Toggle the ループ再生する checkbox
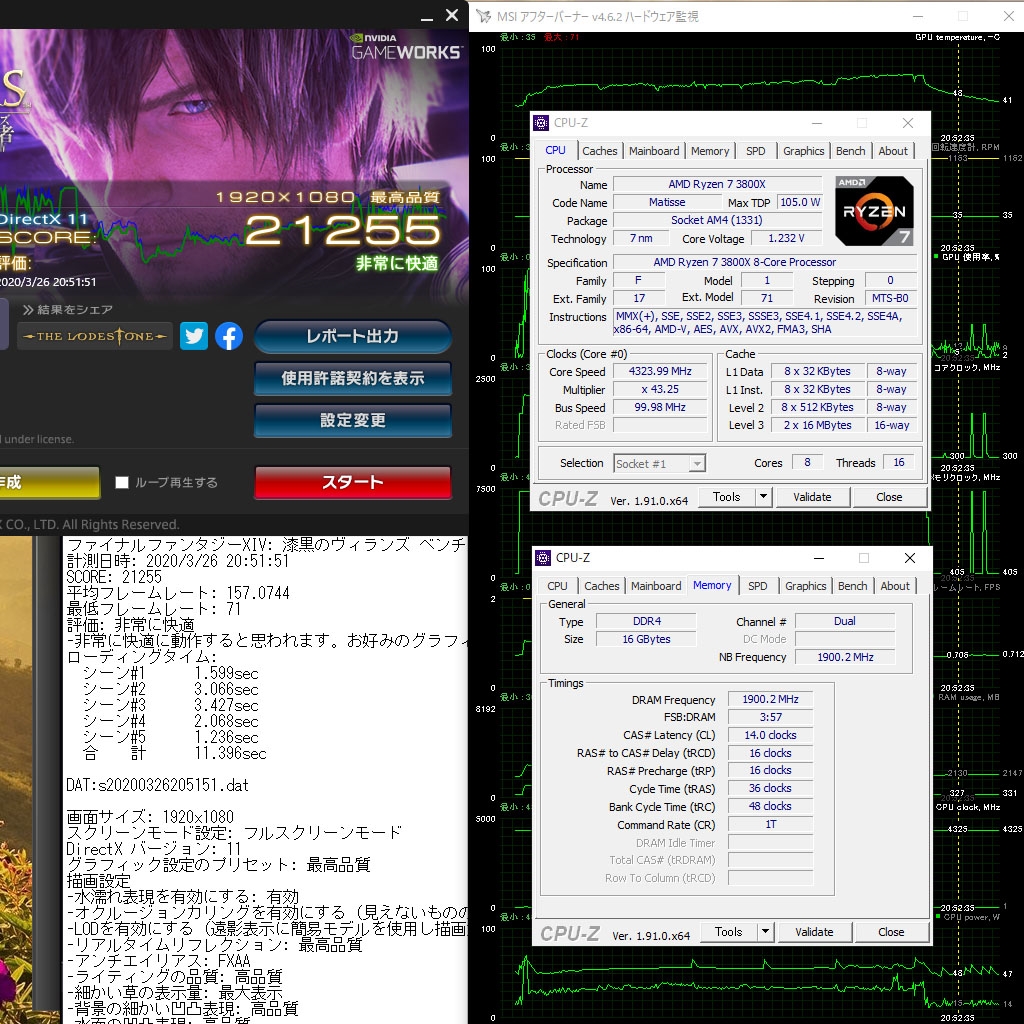This screenshot has width=1024, height=1024. coord(121,483)
